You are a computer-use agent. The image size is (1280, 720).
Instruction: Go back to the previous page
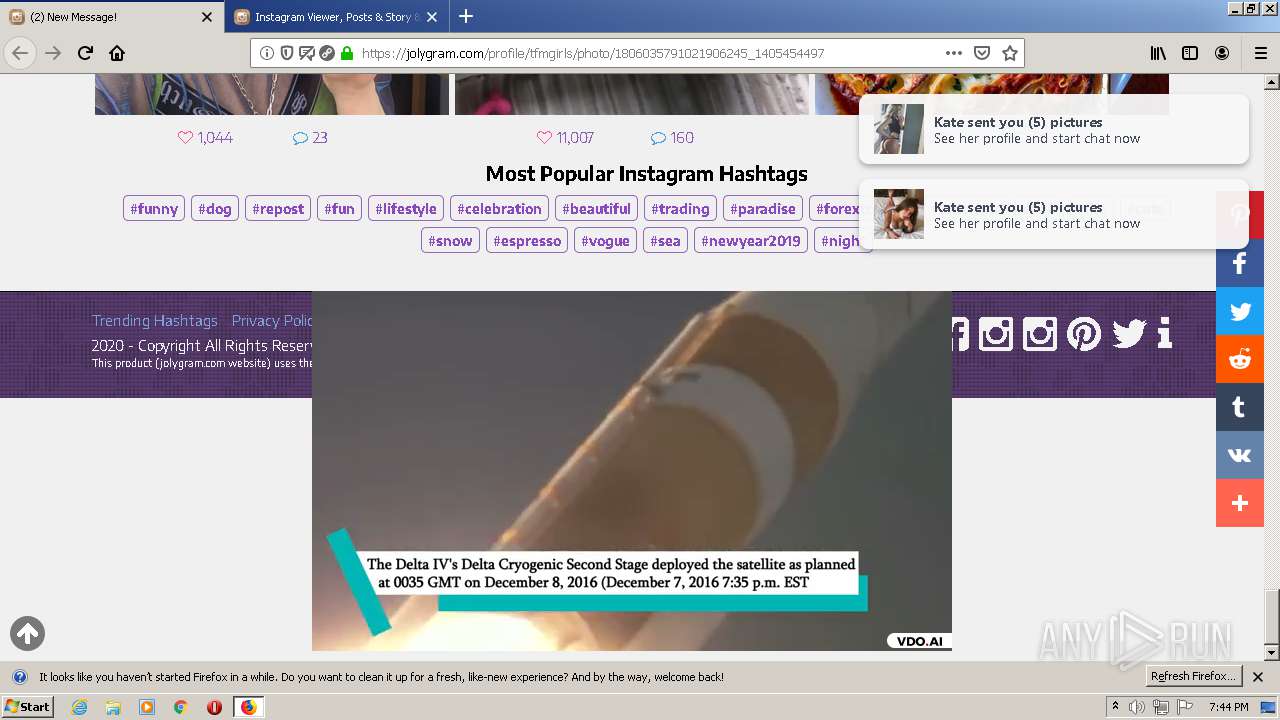20,53
